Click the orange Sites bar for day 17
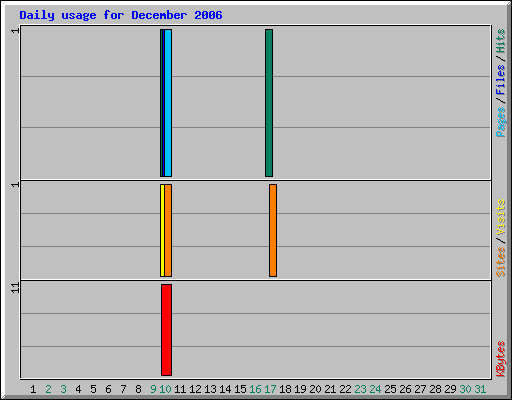This screenshot has width=512, height=400. (273, 230)
